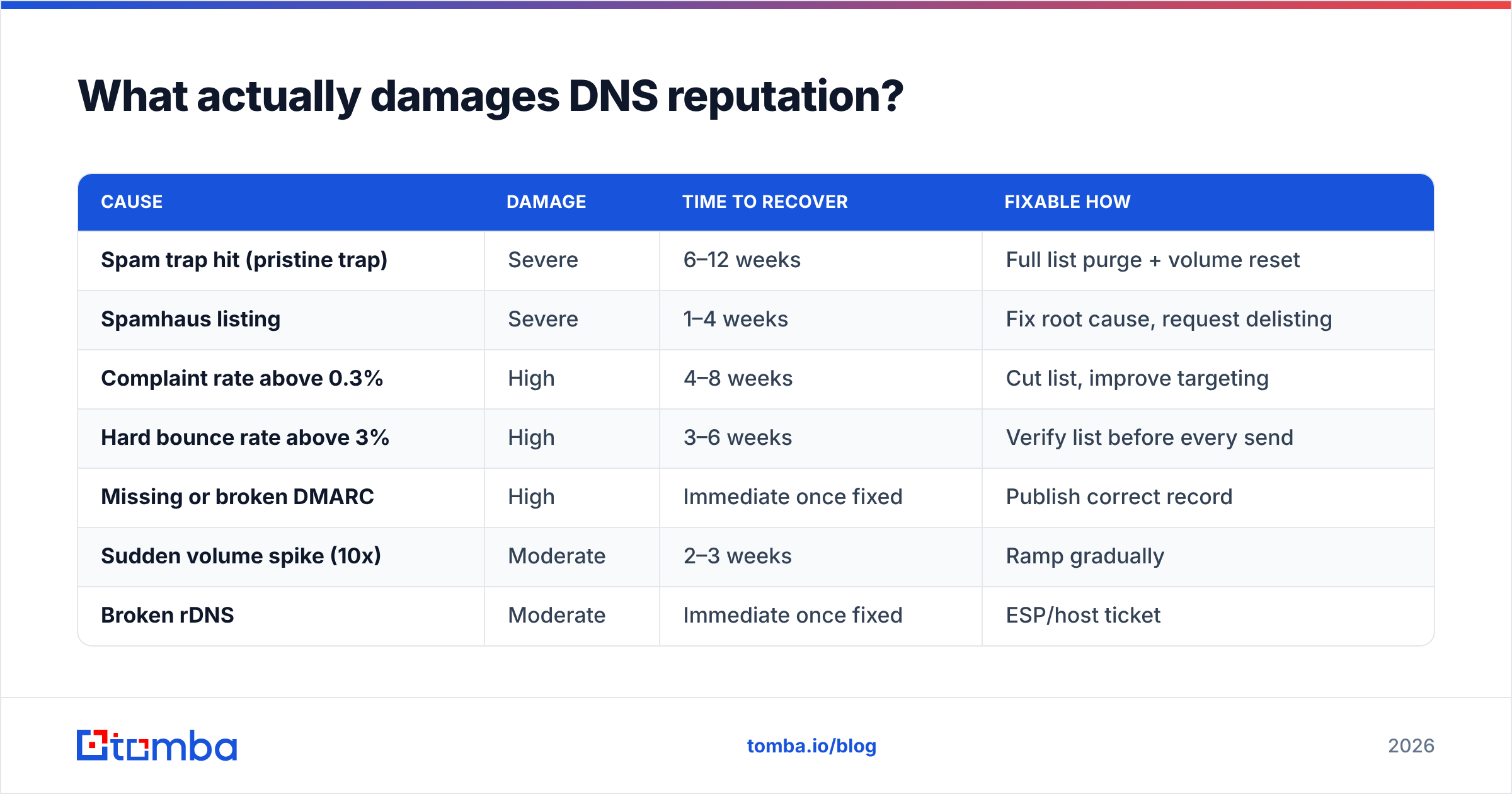Click the 2026 year label
Image resolution: width=1512 pixels, height=794 pixels.
pyautogui.click(x=1411, y=746)
